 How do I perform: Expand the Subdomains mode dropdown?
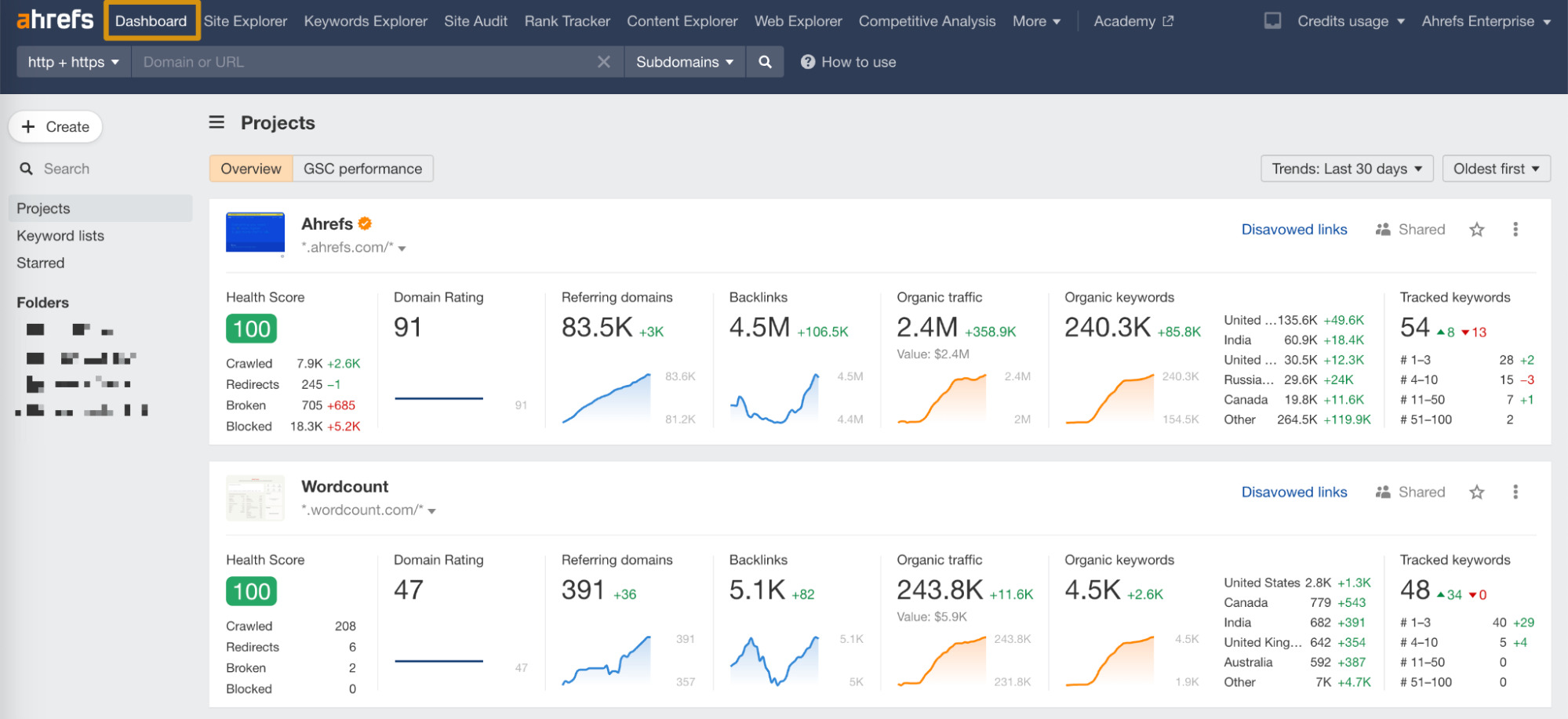[683, 61]
